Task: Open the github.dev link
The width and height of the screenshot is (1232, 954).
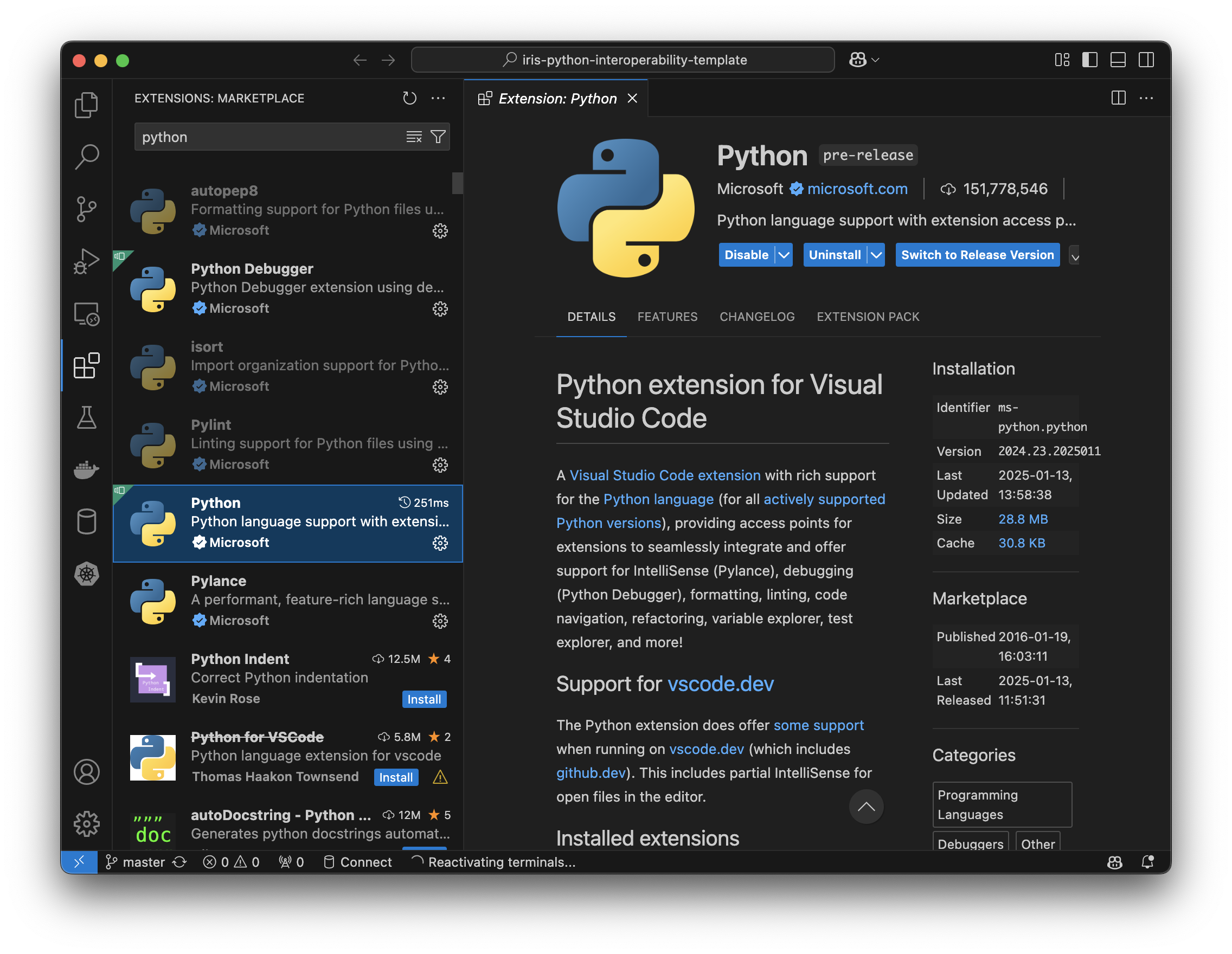Action: coord(591,773)
